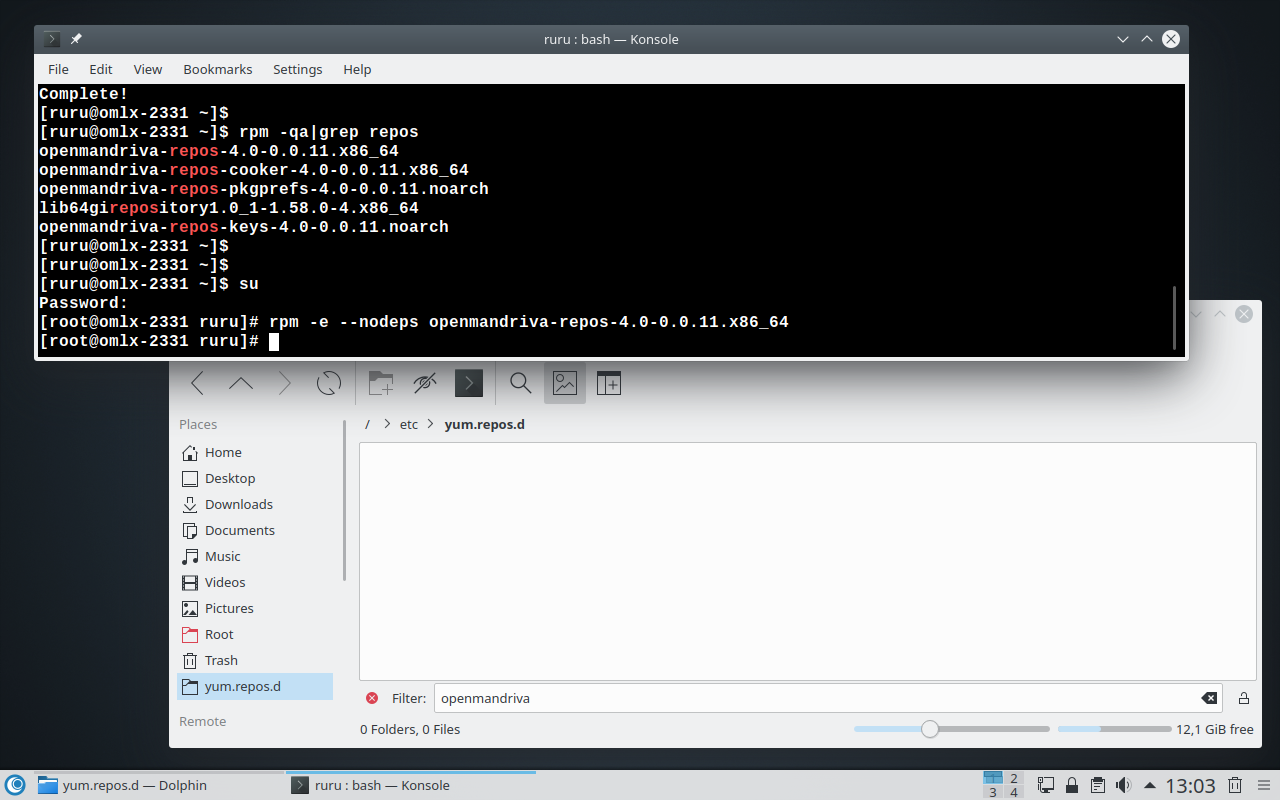The width and height of the screenshot is (1280, 800).
Task: Click the Konsole terminal scrollbar
Action: pyautogui.click(x=1176, y=318)
